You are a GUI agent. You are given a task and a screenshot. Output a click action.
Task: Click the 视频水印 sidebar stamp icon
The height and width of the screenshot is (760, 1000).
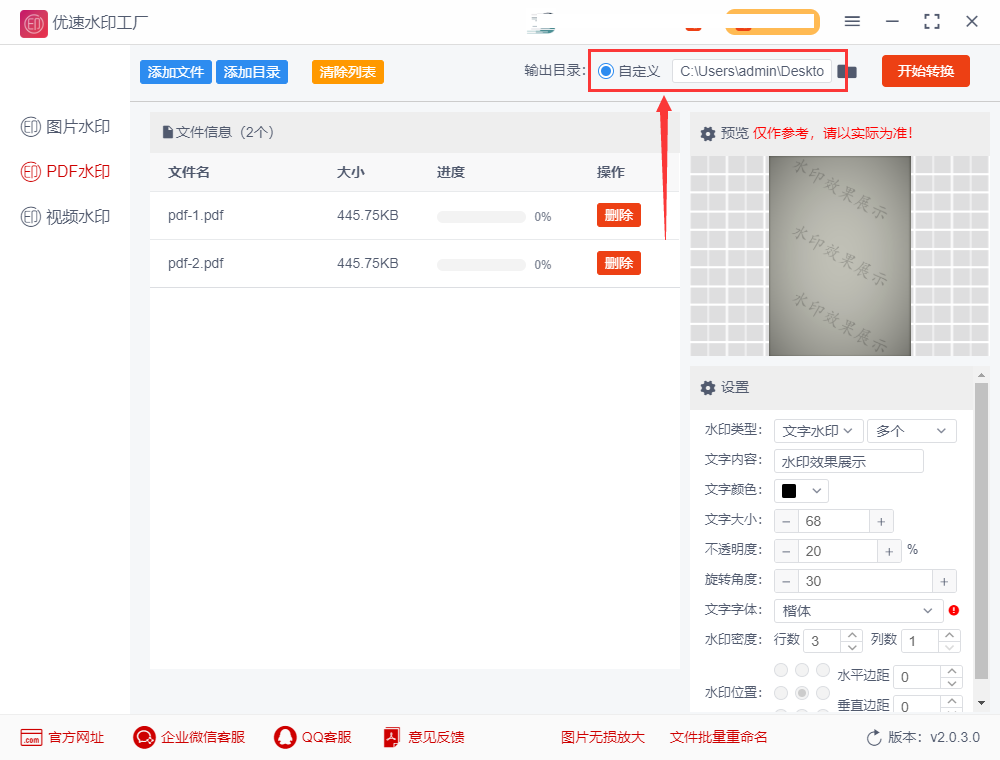coord(31,217)
